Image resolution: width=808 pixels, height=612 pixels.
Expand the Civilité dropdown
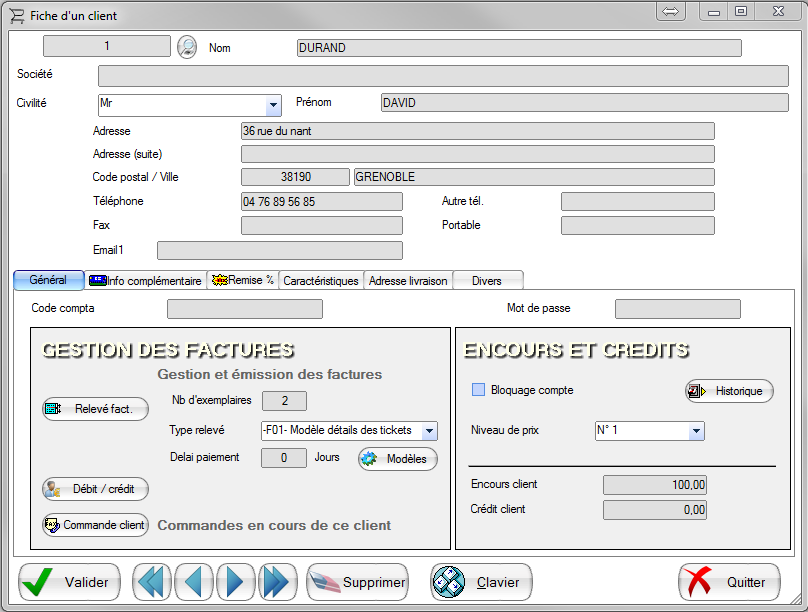click(273, 104)
